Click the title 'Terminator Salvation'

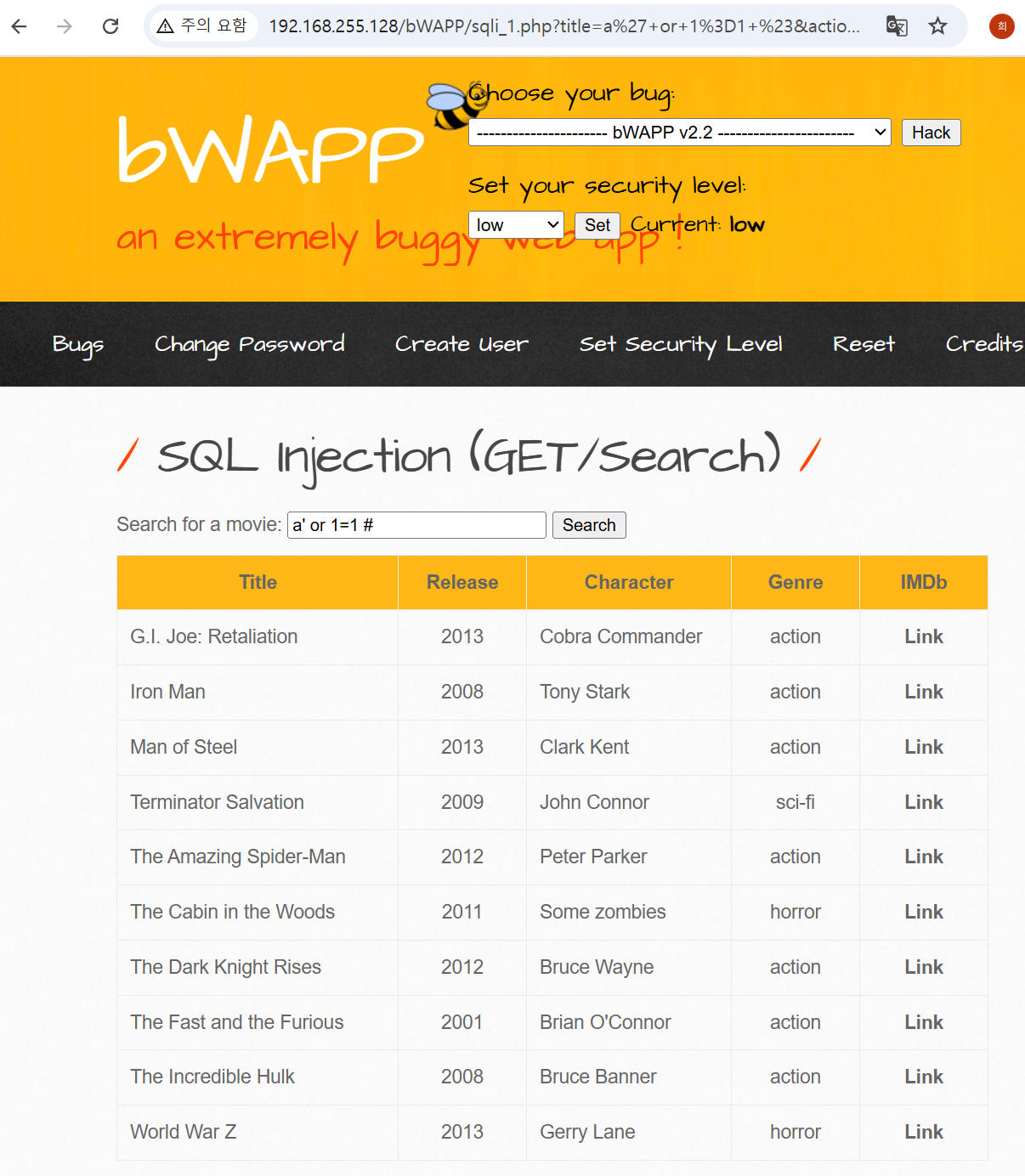[x=217, y=802]
